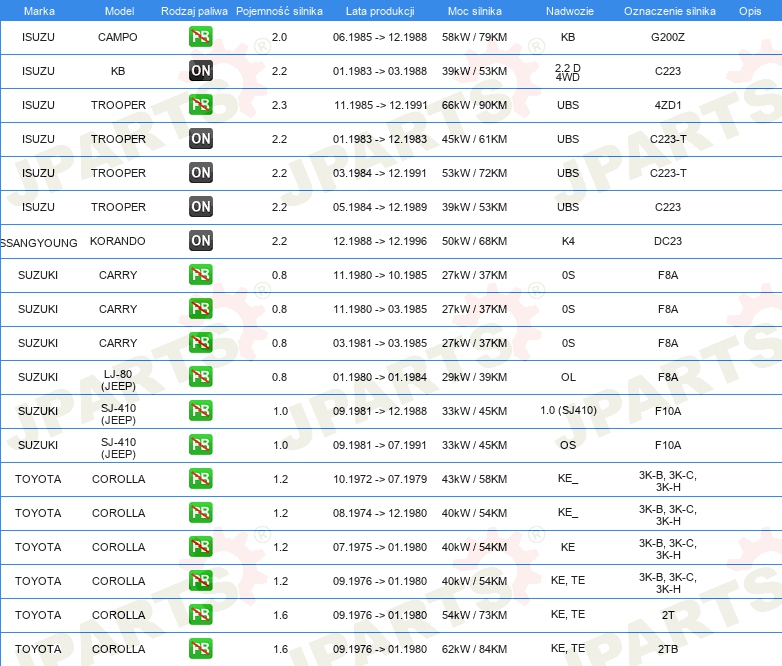Select the Pojemność silnika column header
The width and height of the screenshot is (782, 666).
click(279, 11)
